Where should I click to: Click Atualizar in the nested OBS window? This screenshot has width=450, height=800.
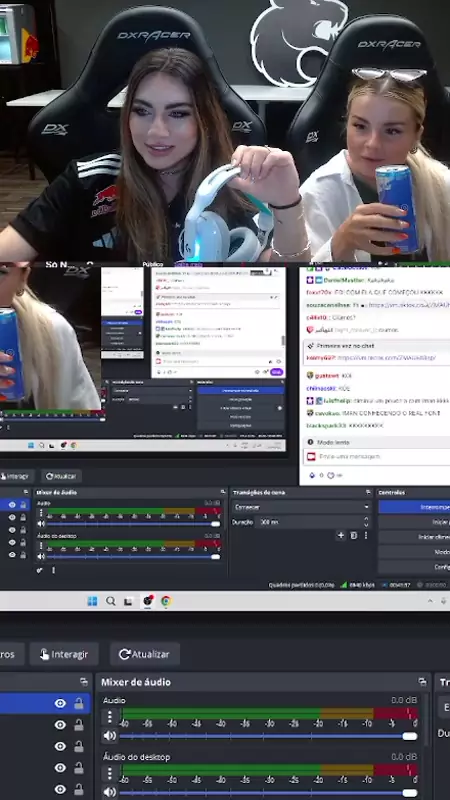click(61, 476)
